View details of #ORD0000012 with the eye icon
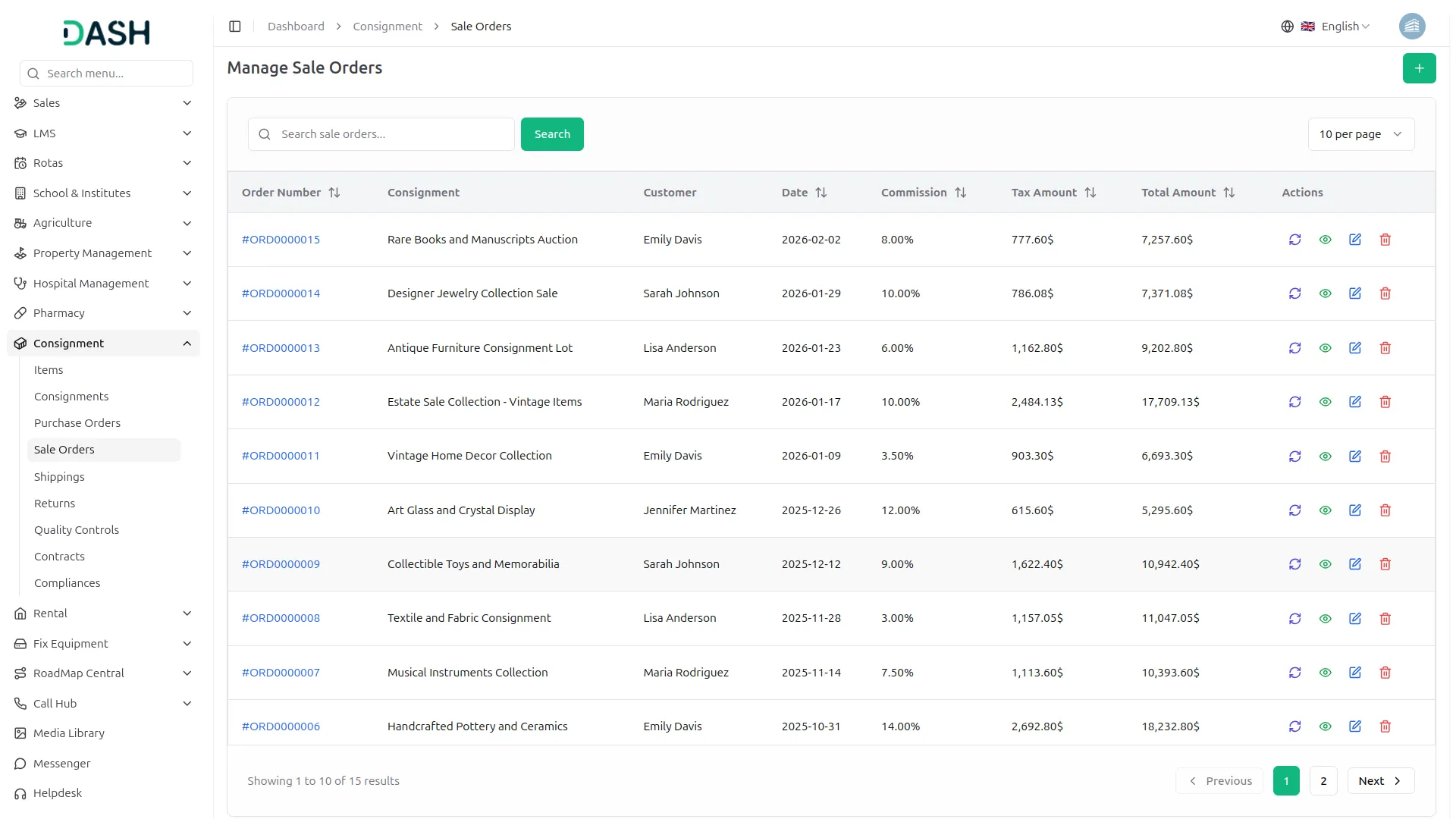Screen dimensions: 1456x819 point(1325,402)
